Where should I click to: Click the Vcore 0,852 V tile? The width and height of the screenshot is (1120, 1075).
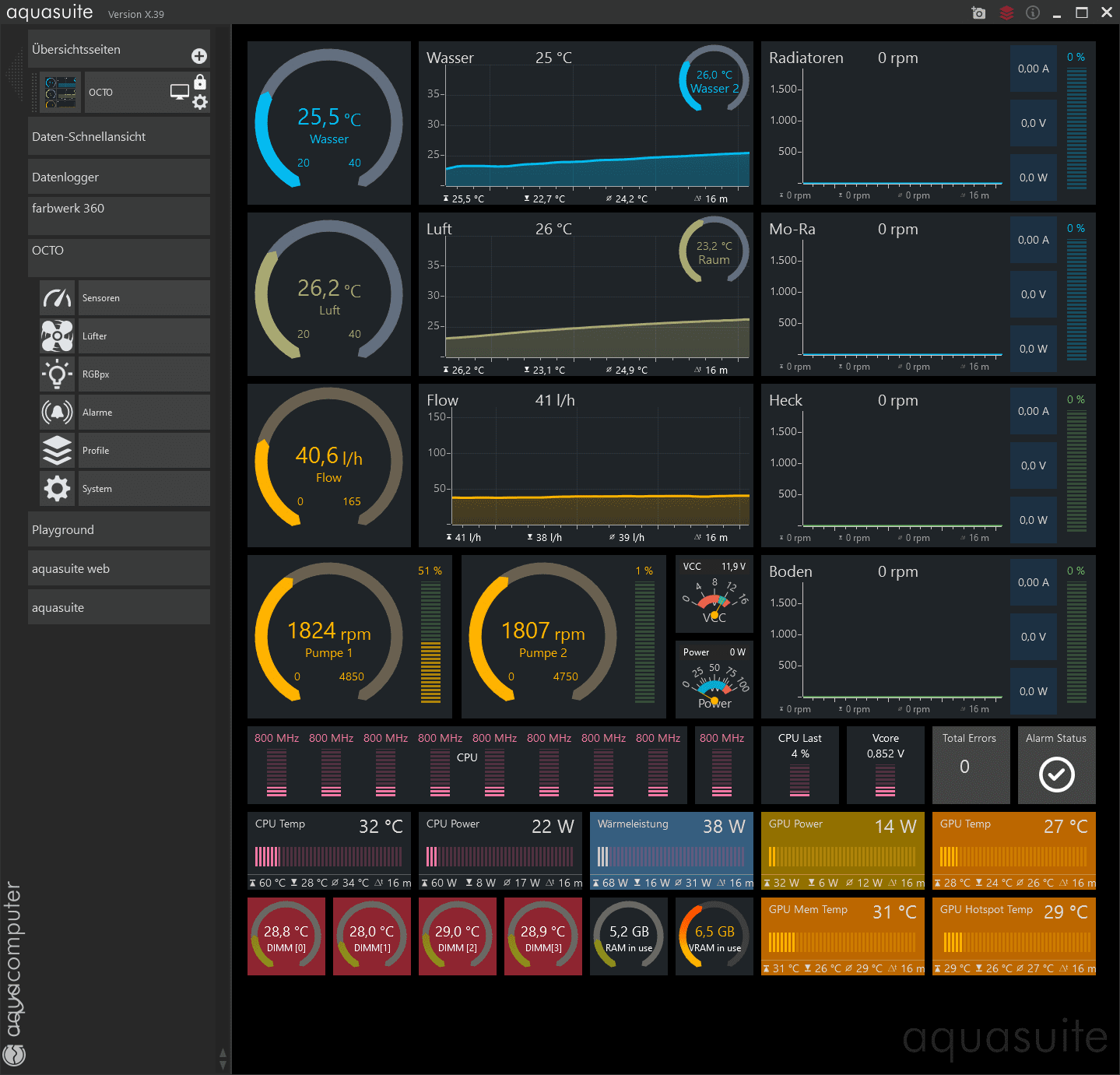886,765
